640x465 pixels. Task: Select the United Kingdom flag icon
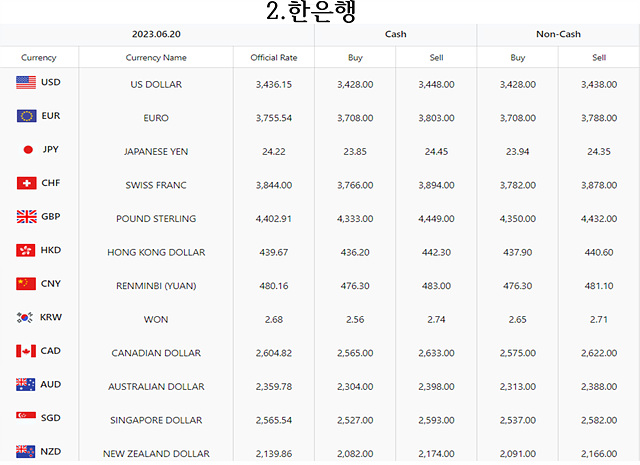(x=27, y=216)
